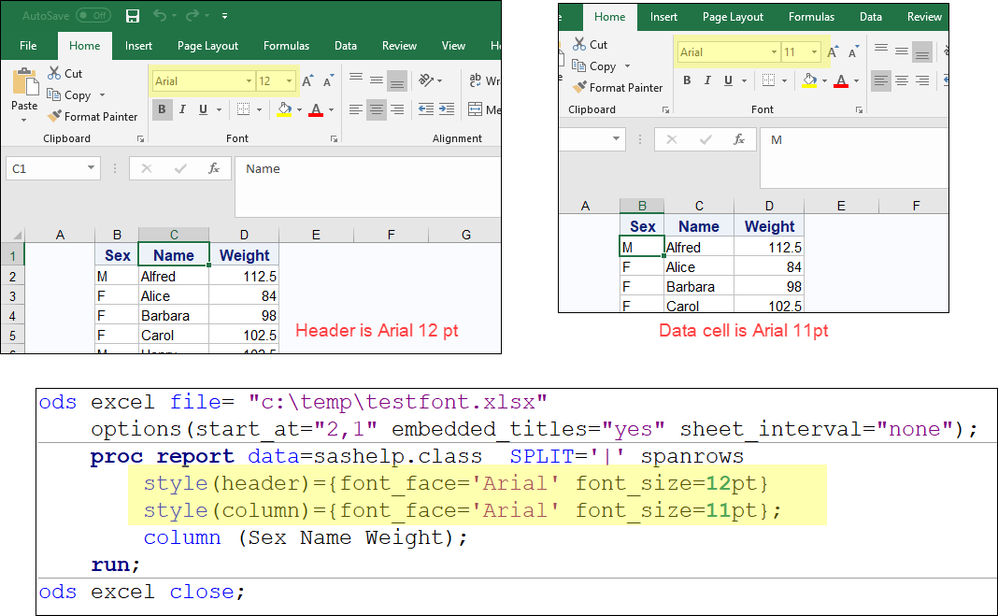Click the Decrease Indent icon in Alignment group
The height and width of the screenshot is (616, 998).
click(x=425, y=110)
